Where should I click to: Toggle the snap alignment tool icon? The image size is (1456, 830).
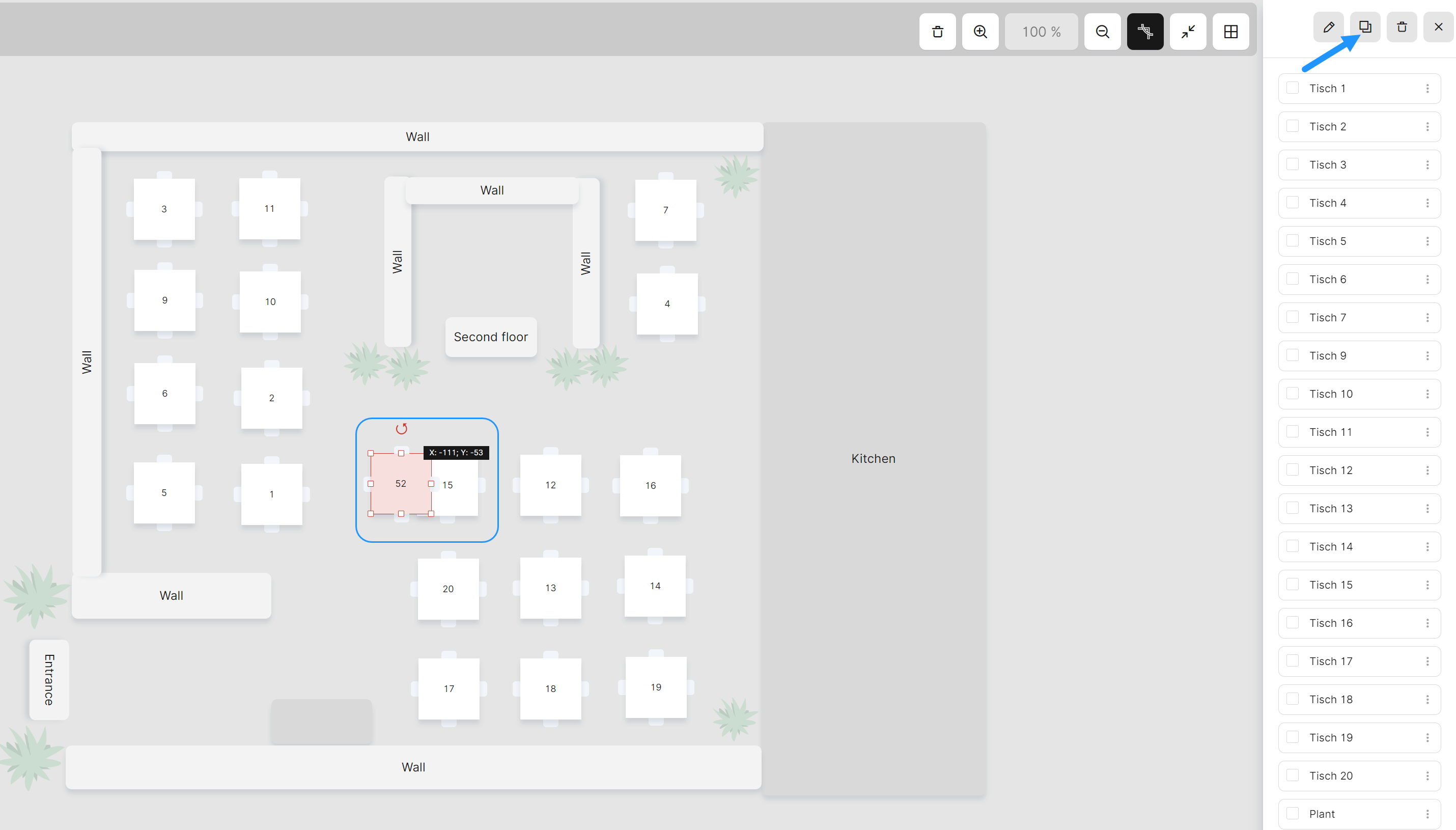point(1145,32)
